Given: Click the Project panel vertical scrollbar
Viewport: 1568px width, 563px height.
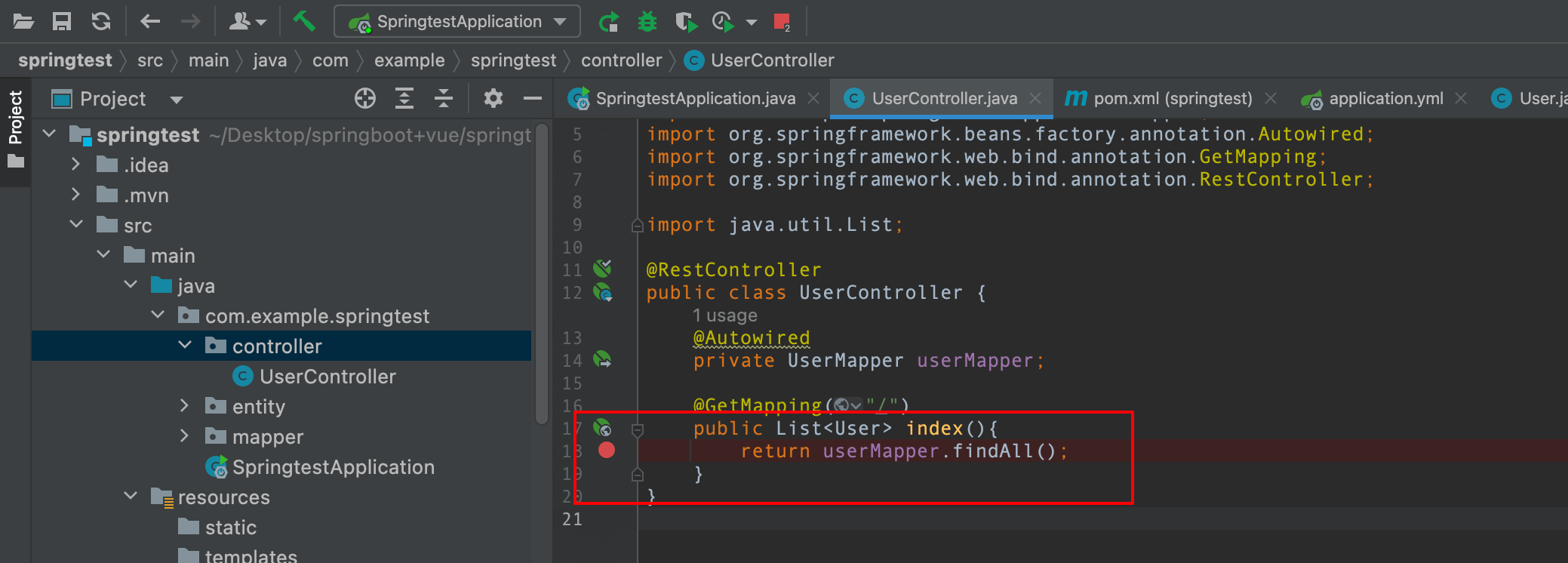Looking at the screenshot, I should click(x=541, y=275).
